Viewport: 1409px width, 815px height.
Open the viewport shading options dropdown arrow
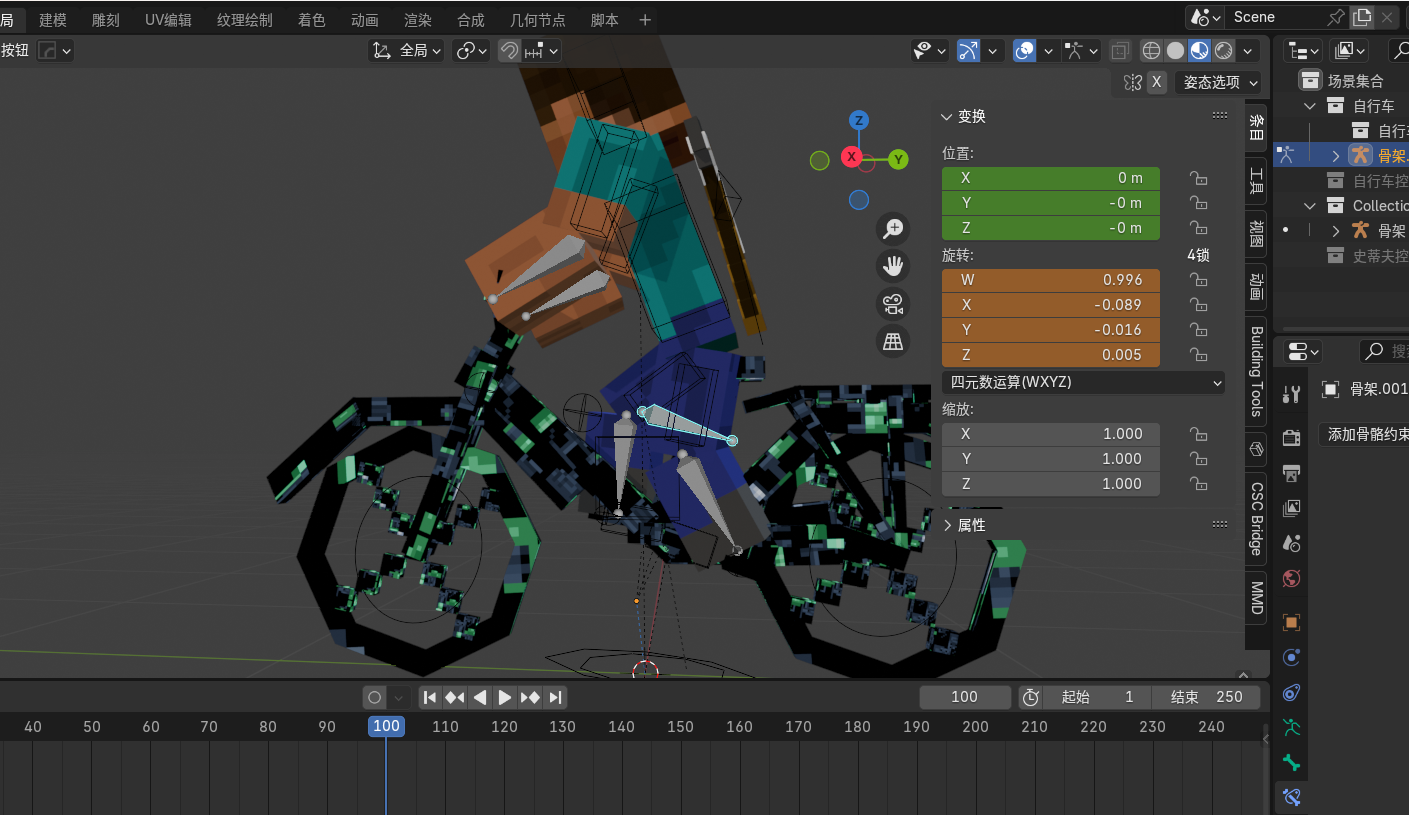[1247, 50]
